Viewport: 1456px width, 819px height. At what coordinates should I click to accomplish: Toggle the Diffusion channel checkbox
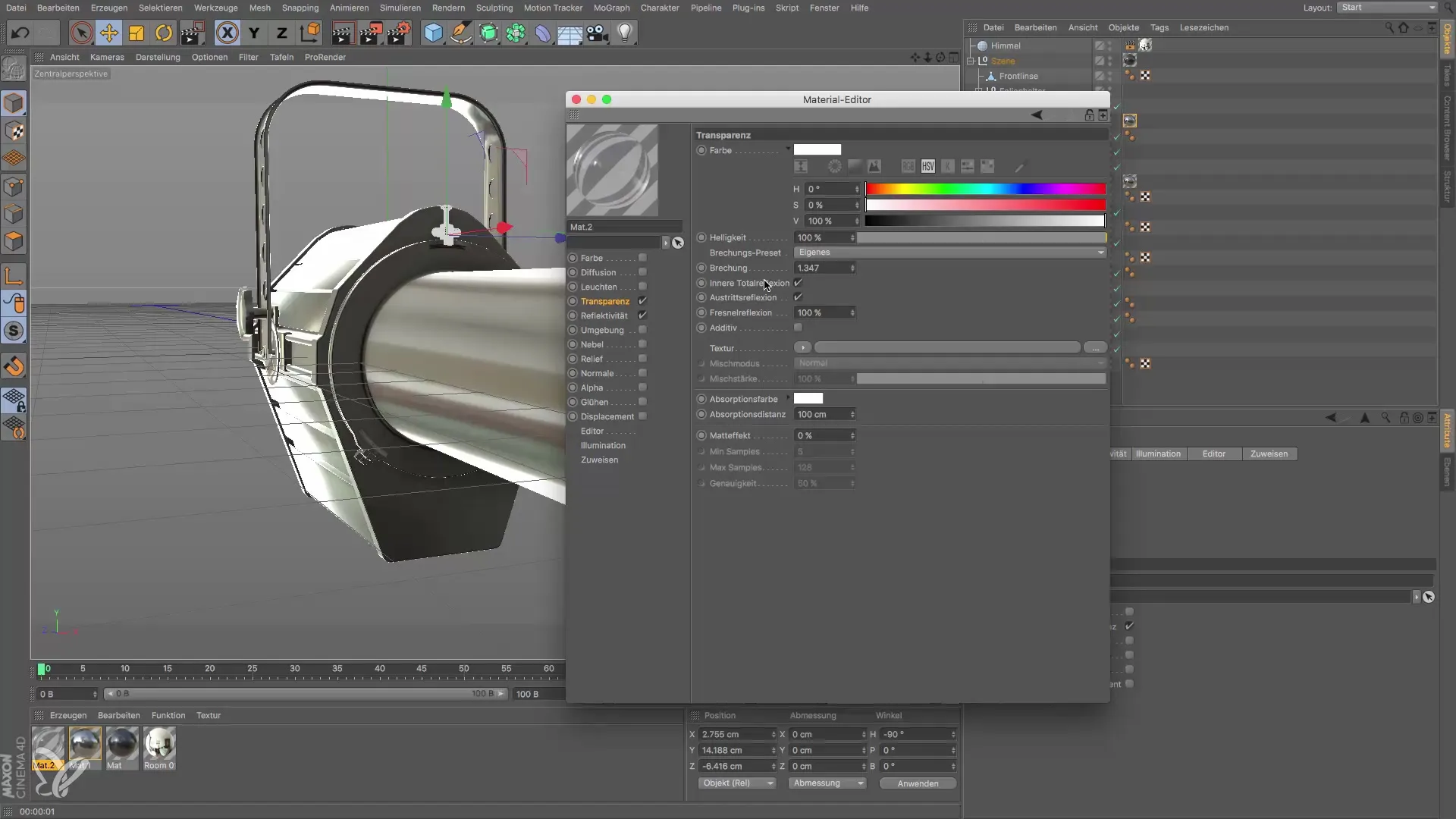tap(643, 272)
